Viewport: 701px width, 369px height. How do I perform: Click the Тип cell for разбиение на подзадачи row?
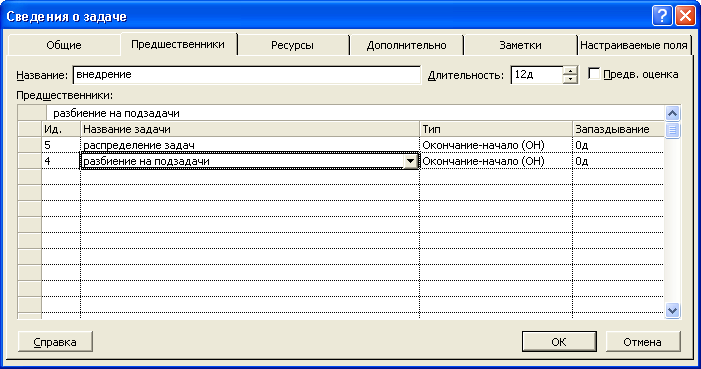coord(496,161)
